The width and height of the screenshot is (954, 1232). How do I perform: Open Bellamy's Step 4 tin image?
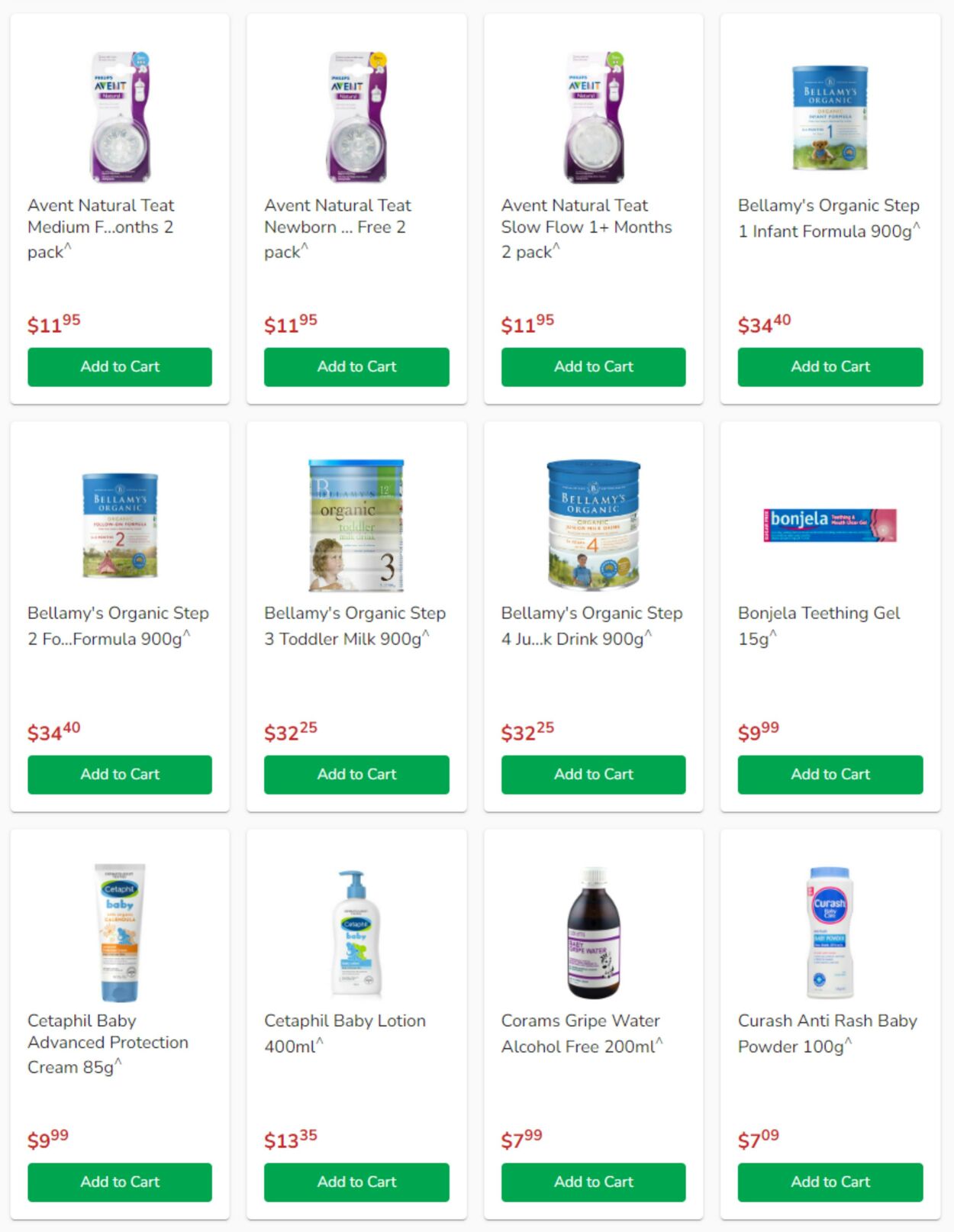pos(593,524)
